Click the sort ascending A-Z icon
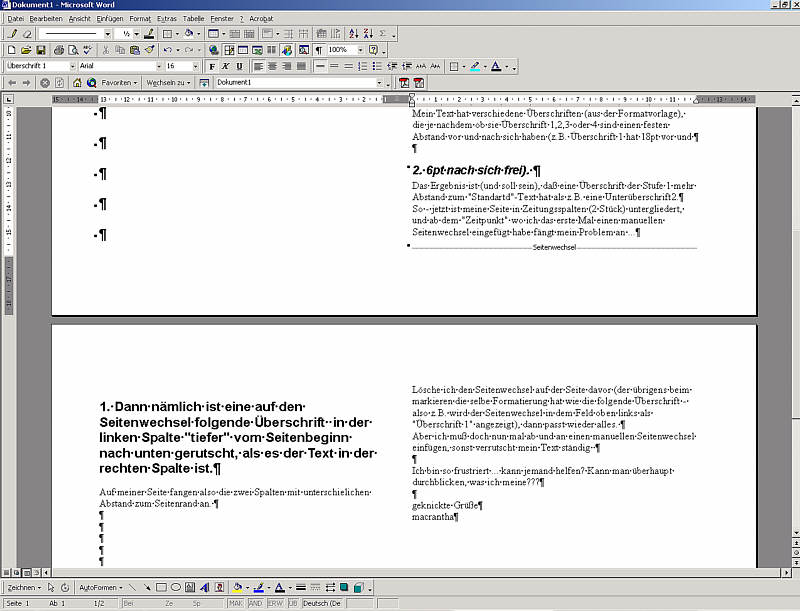The height and width of the screenshot is (611, 800). pos(348,34)
